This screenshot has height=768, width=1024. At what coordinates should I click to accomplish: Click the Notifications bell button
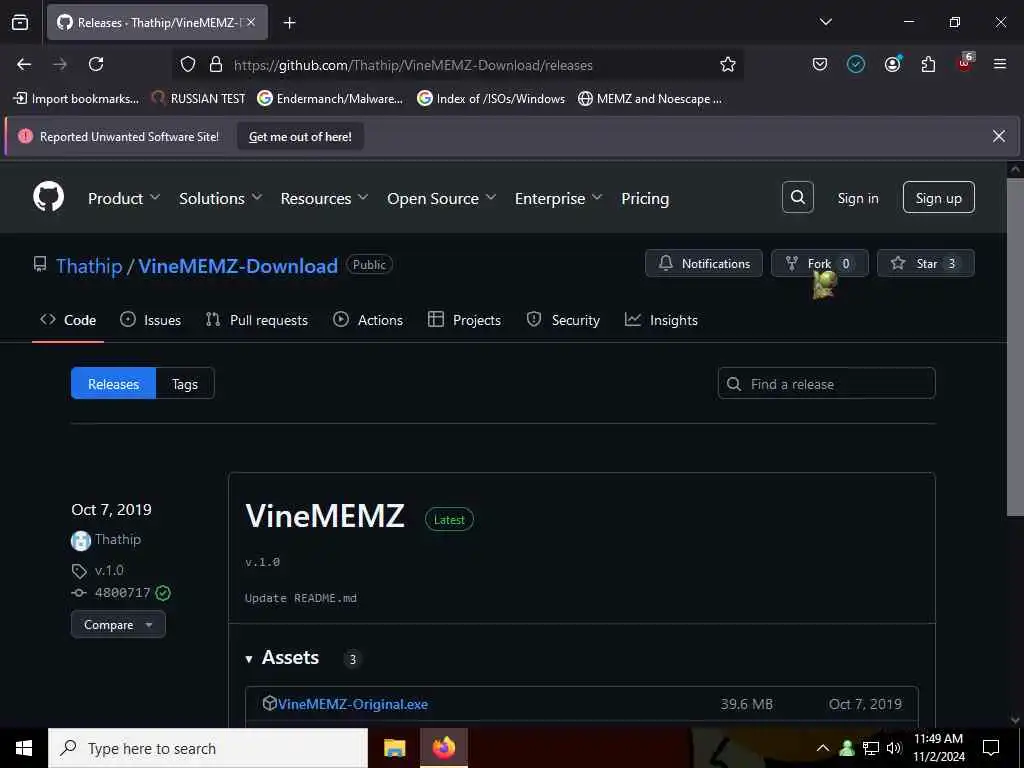(x=703, y=263)
